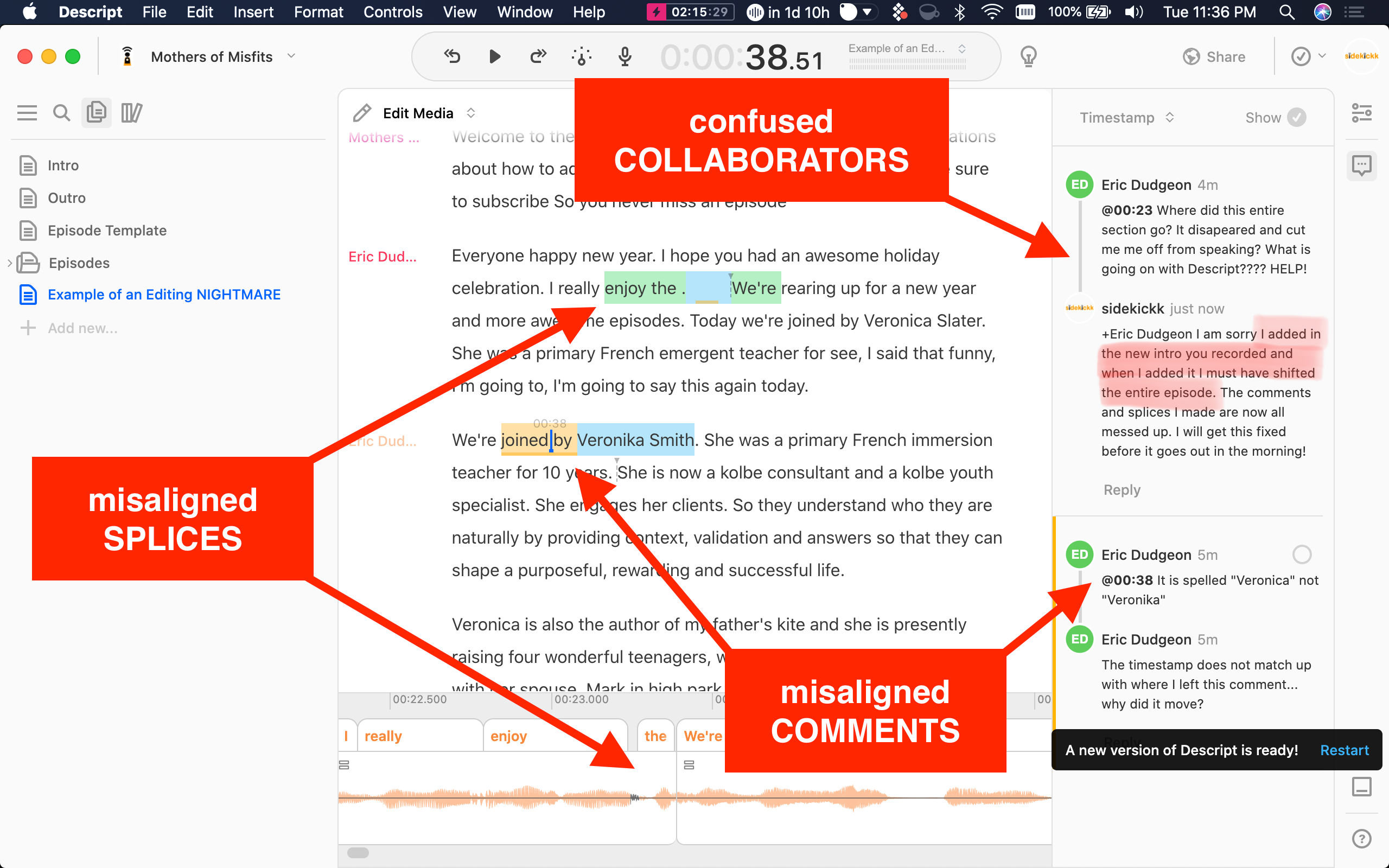Open the properties sliders panel icon

point(1361,113)
